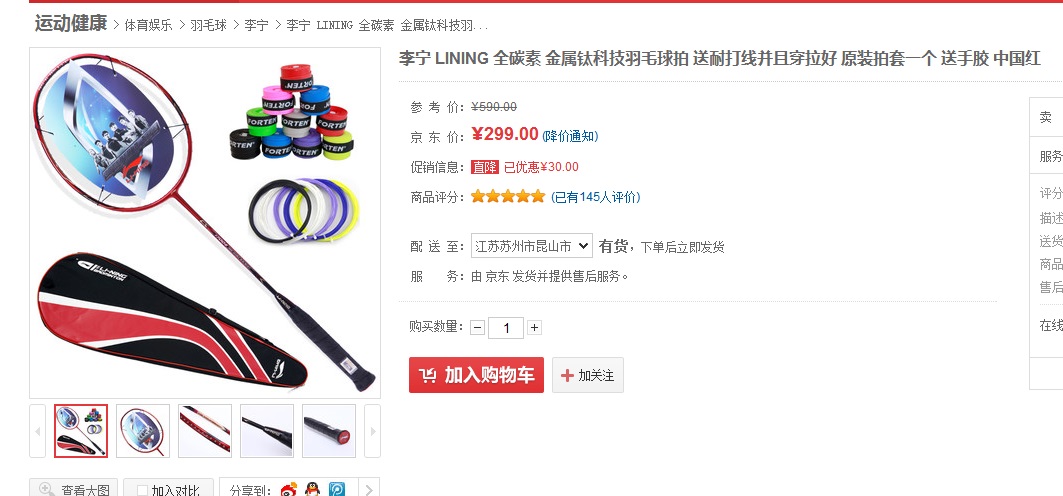Show previous thumbnails with left arrow
Screen dimensions: 1063x496
37,431
